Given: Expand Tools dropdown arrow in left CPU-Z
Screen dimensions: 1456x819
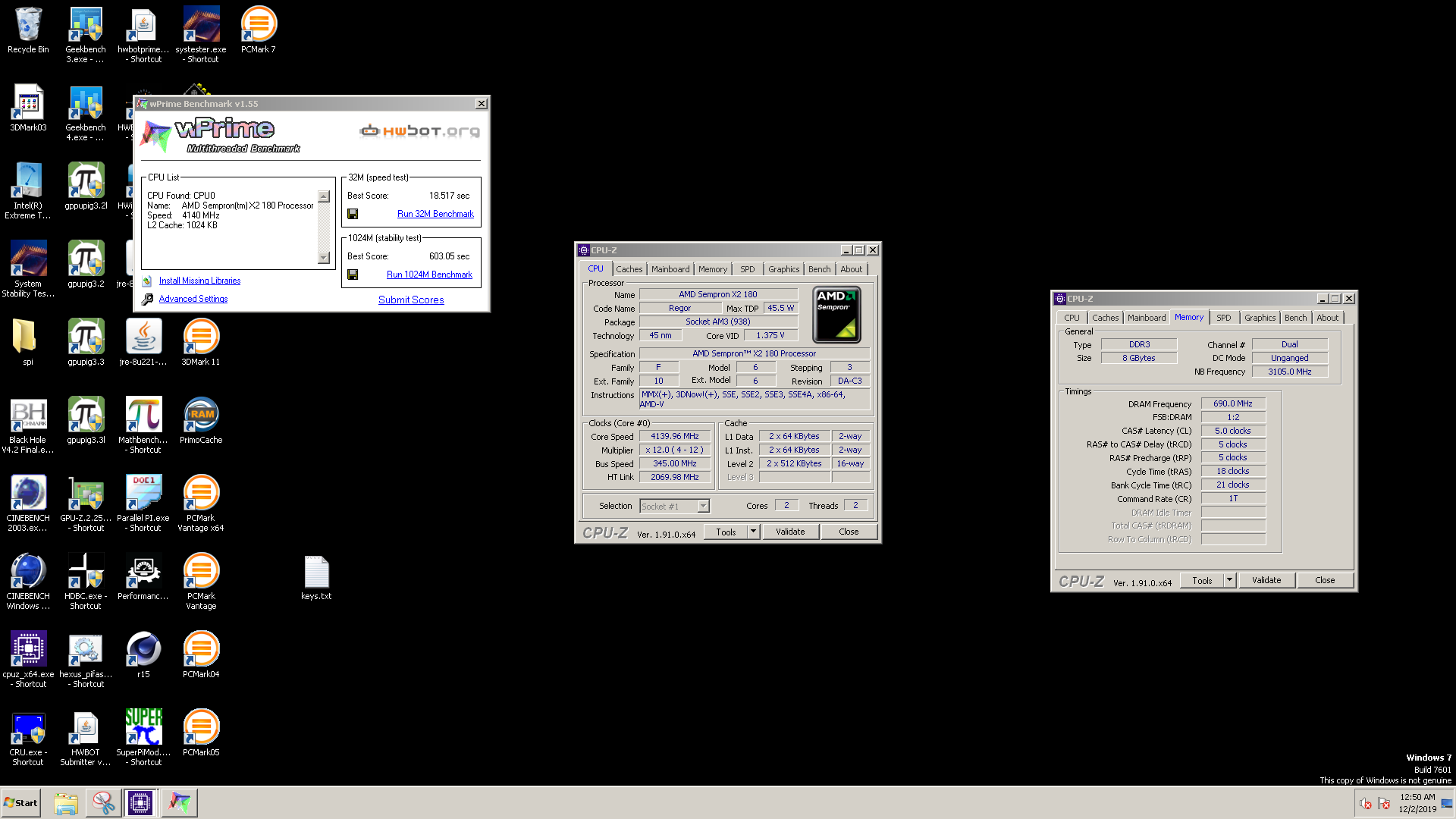Looking at the screenshot, I should pyautogui.click(x=753, y=532).
